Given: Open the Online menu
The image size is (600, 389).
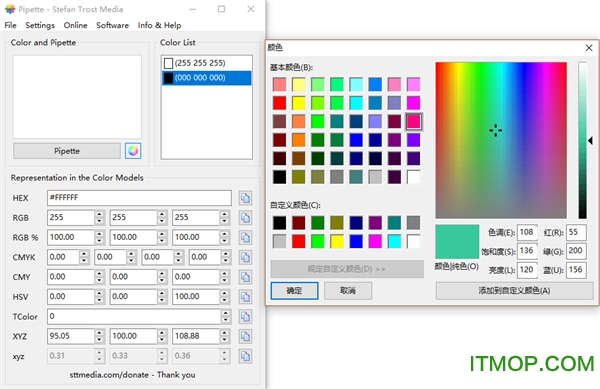Looking at the screenshot, I should (x=75, y=25).
